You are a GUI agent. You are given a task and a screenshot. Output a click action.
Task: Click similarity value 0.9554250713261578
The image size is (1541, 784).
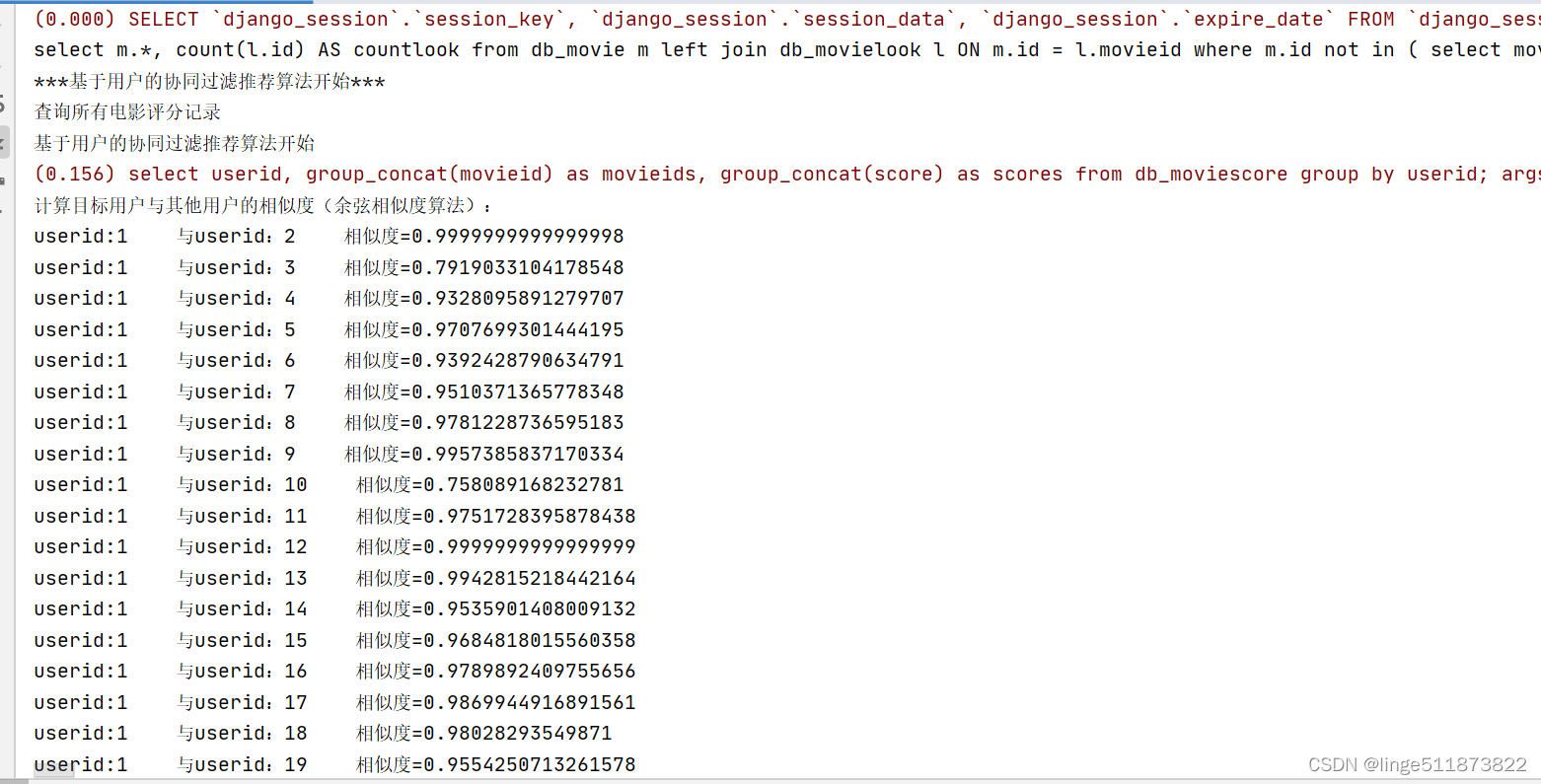(530, 764)
